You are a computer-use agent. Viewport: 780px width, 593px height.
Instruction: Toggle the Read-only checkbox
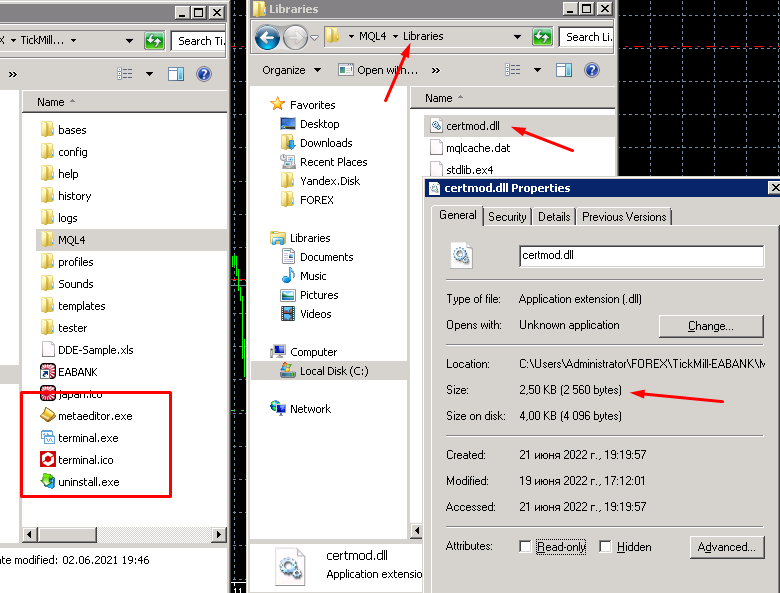525,546
